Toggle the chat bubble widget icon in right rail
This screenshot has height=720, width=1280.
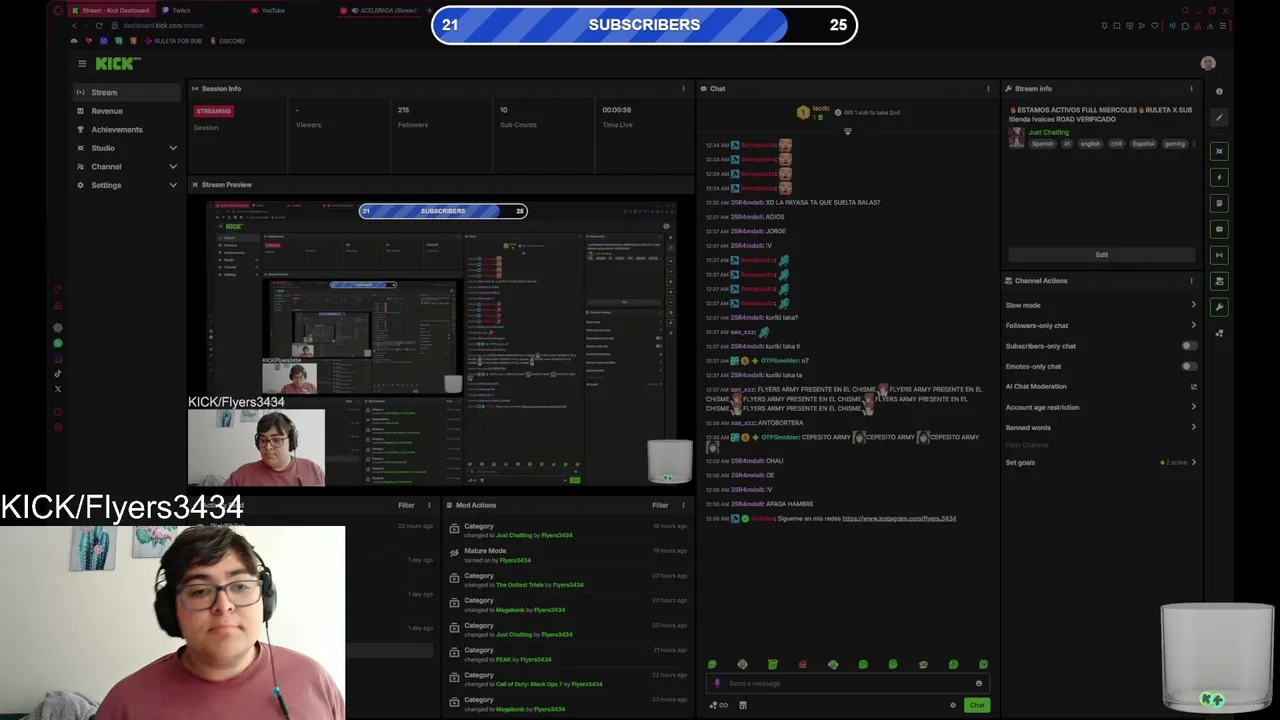click(x=1219, y=229)
